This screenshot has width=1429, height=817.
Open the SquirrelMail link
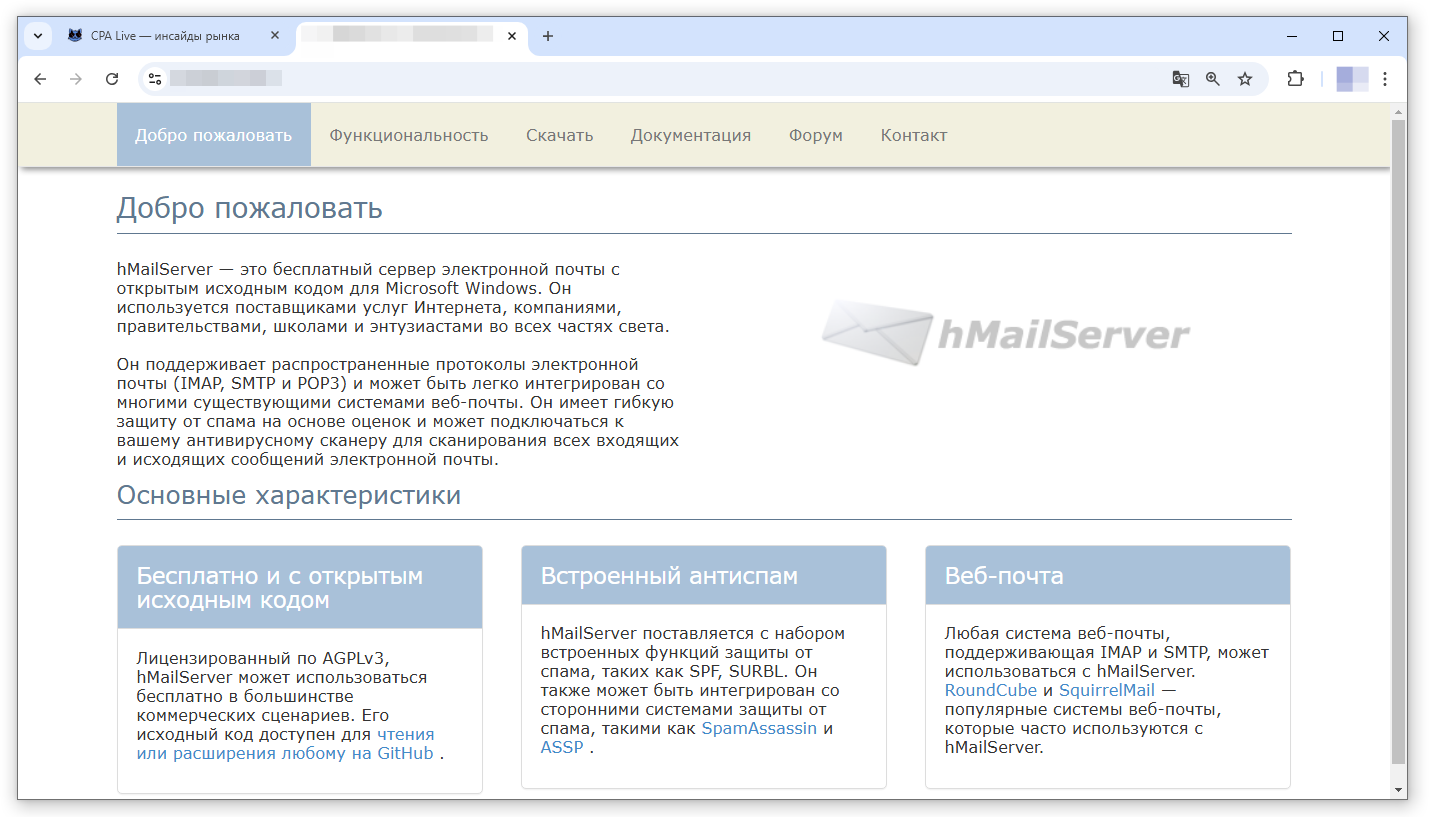click(1107, 690)
